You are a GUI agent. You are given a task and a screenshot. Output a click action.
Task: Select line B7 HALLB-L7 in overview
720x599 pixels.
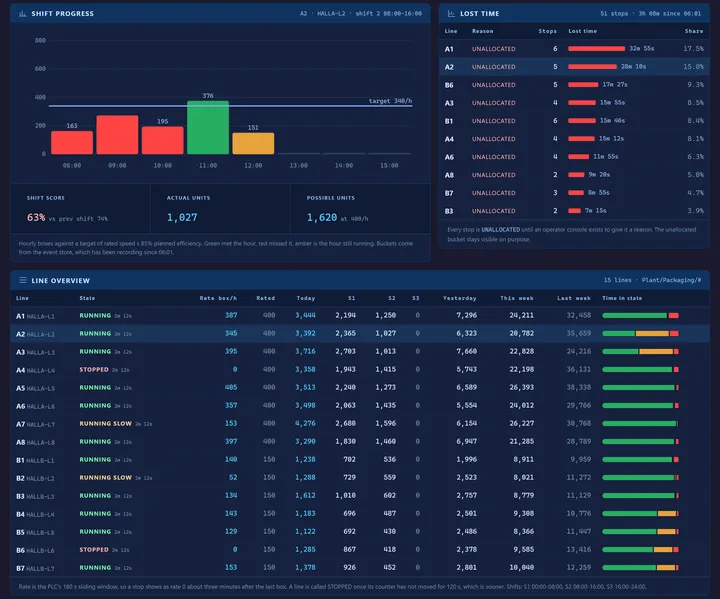point(360,568)
